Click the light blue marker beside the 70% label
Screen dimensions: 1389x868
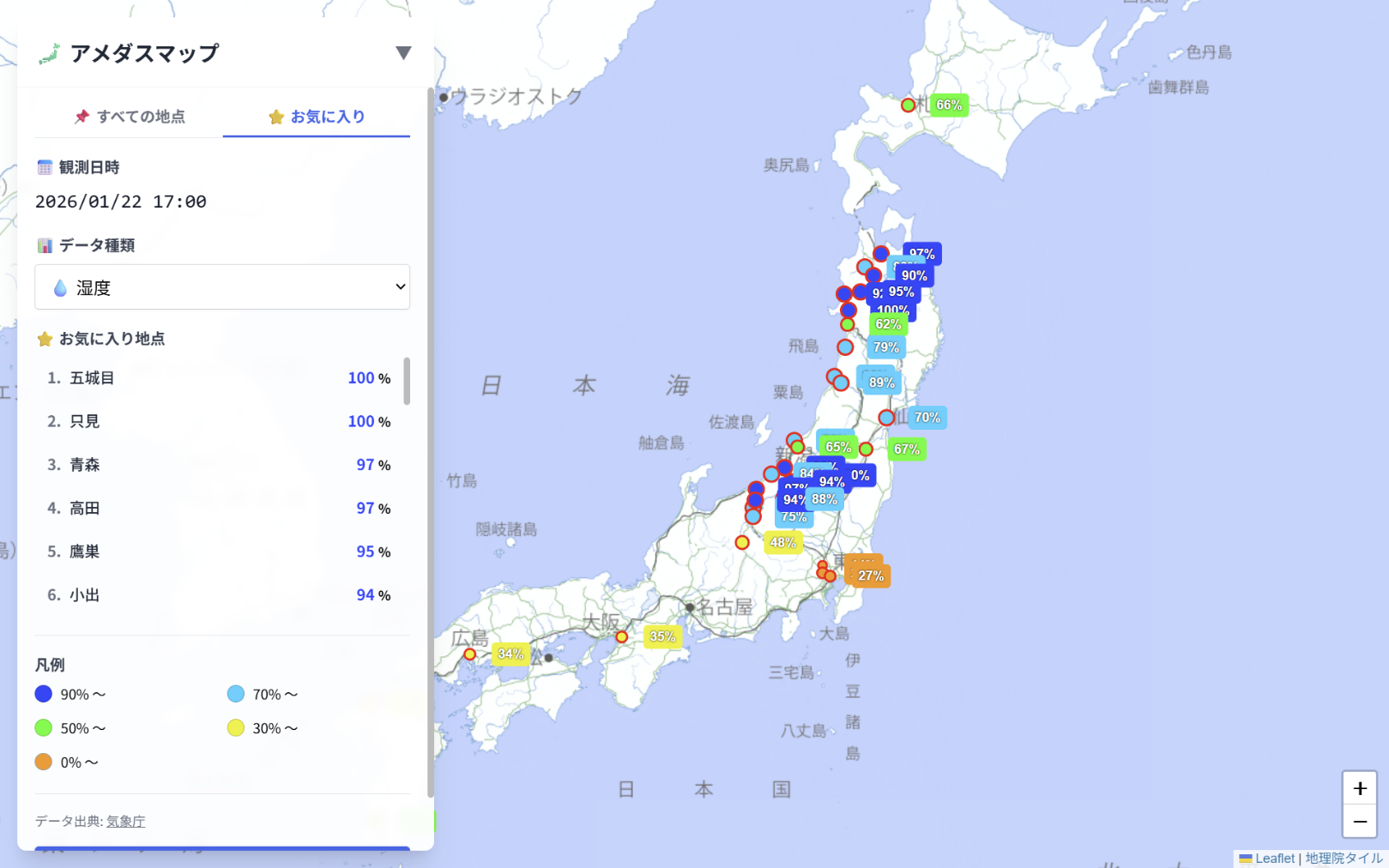click(886, 419)
